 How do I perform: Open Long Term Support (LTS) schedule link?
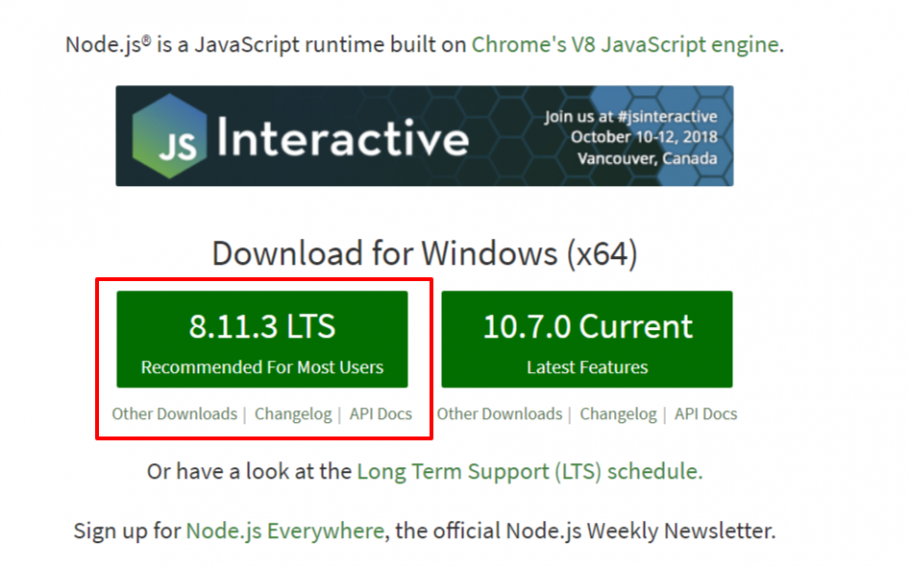529,471
